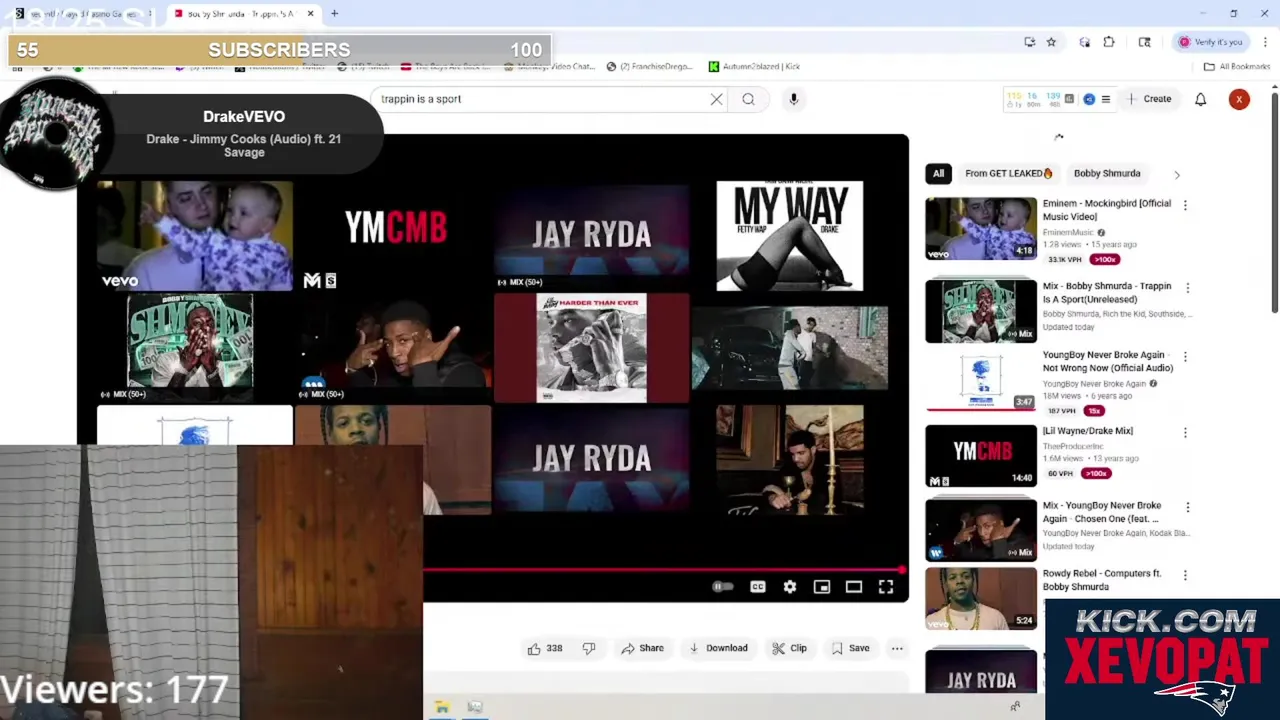This screenshot has height=720, width=1280.
Task: Click the Share button below video
Action: pos(642,648)
